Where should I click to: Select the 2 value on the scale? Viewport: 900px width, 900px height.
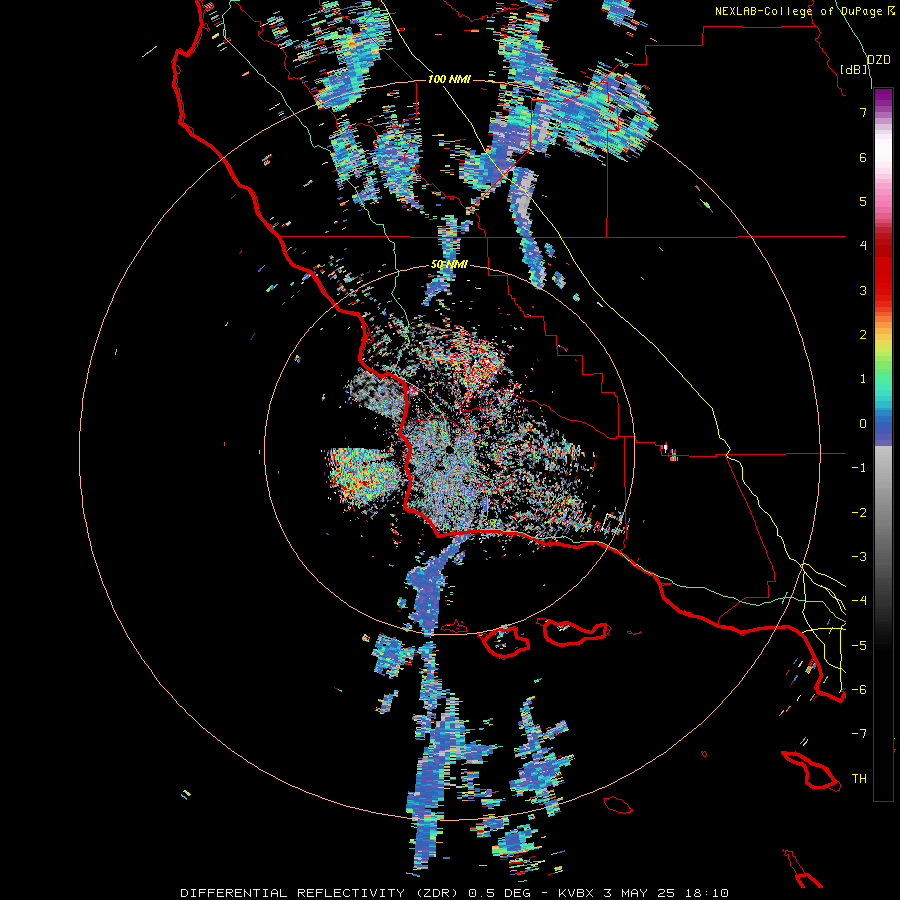pos(863,335)
